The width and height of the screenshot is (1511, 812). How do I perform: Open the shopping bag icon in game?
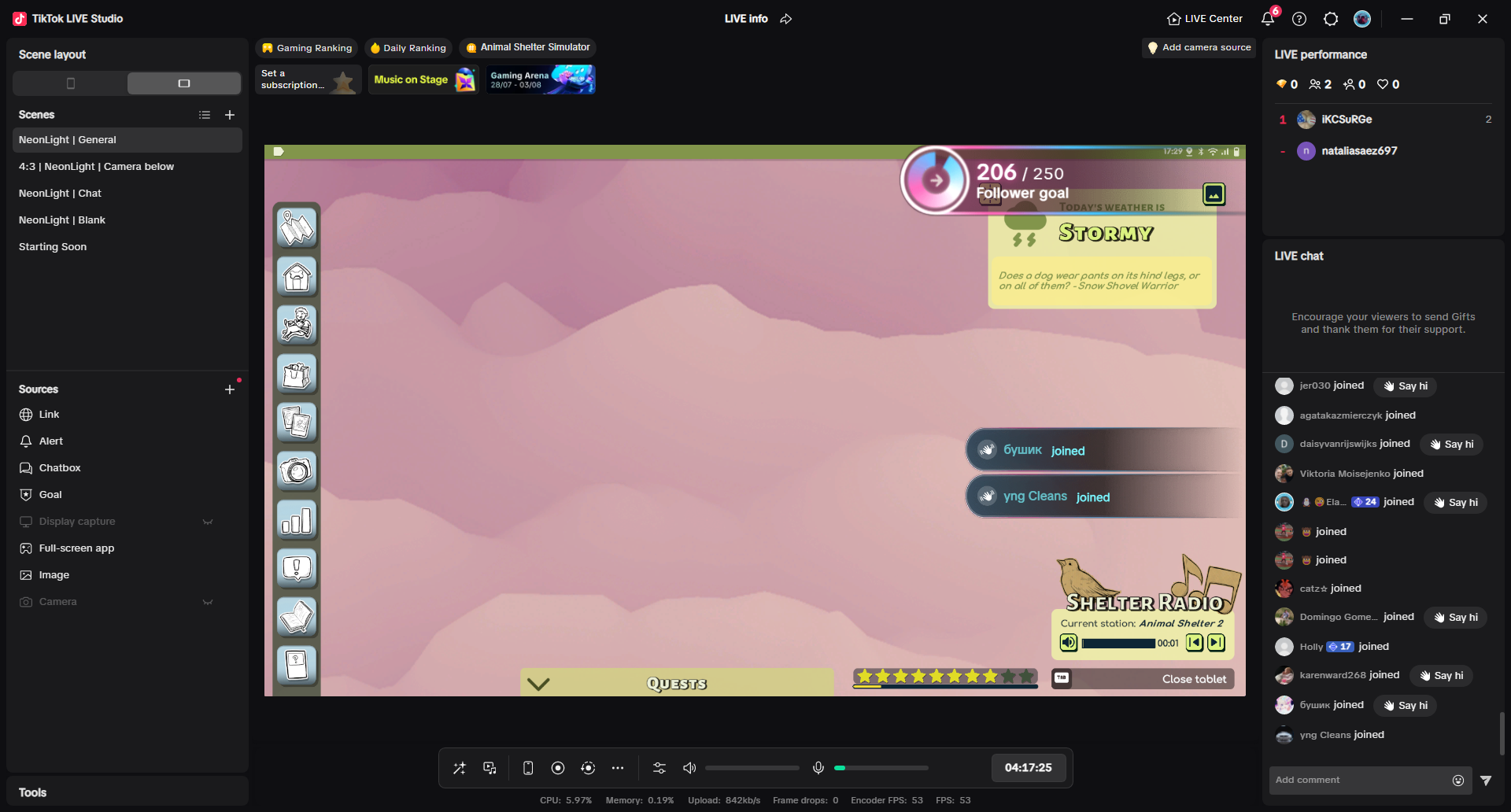click(297, 374)
